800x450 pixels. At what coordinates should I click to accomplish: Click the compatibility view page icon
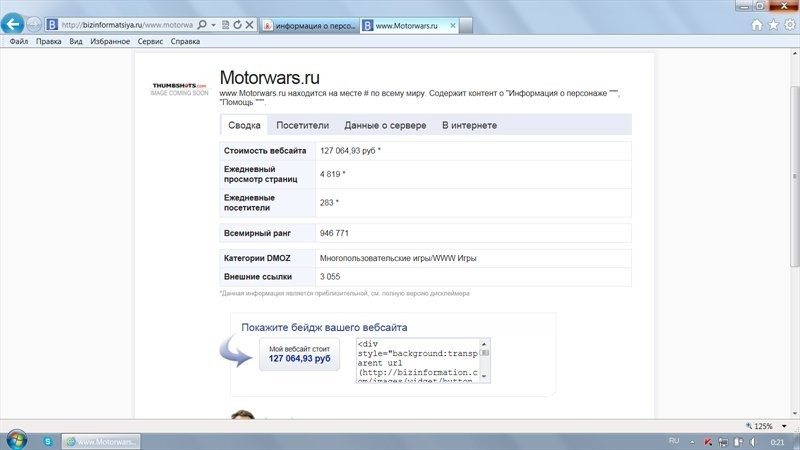coord(226,24)
